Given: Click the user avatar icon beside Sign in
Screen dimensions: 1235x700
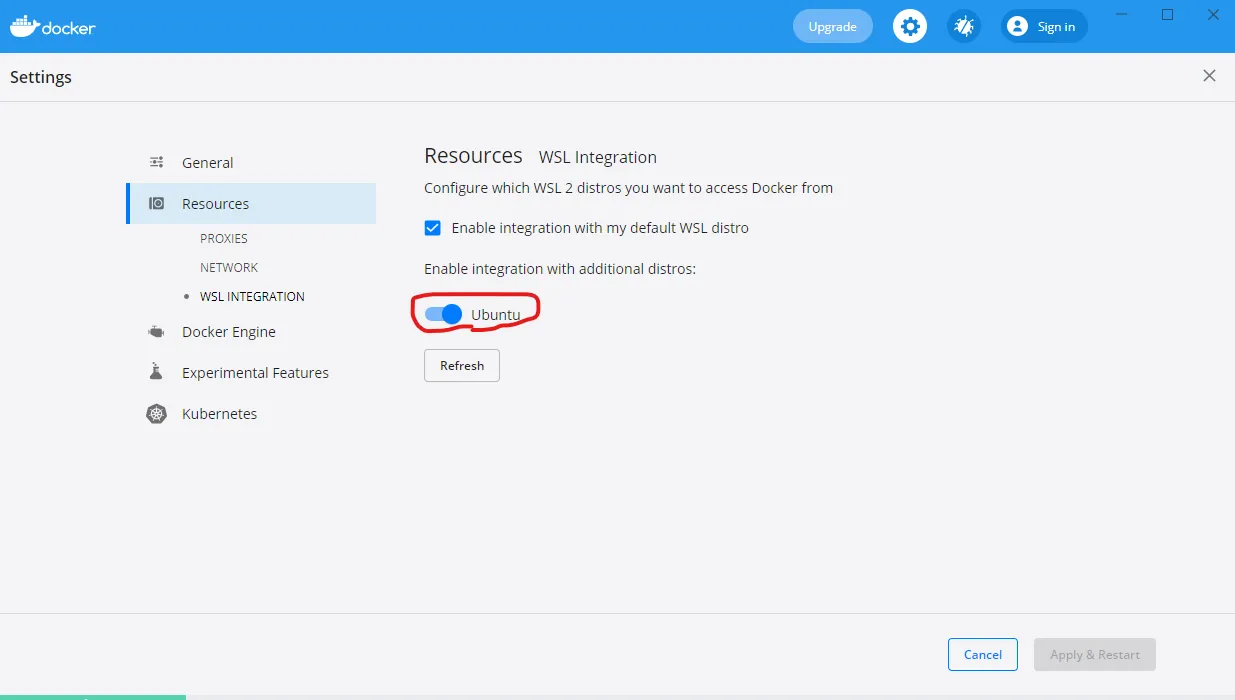Looking at the screenshot, I should [1017, 27].
